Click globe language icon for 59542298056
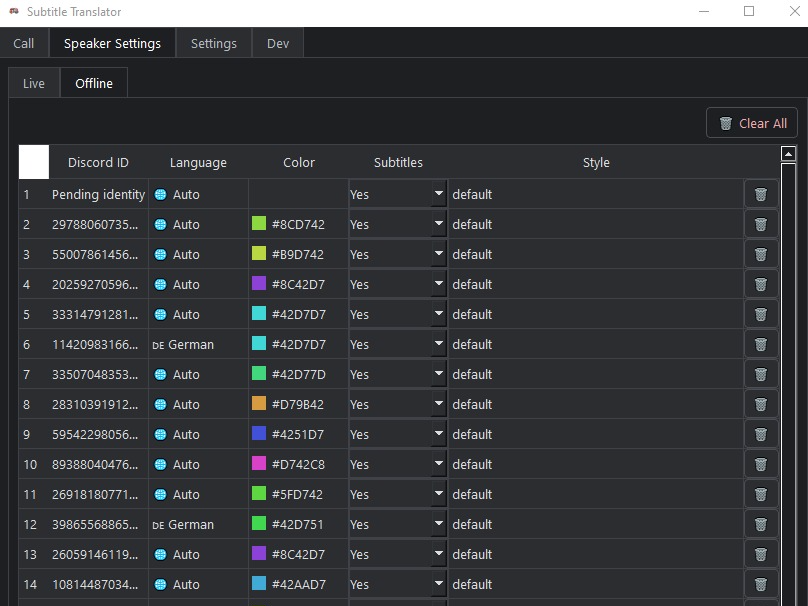808x606 pixels. [161, 434]
